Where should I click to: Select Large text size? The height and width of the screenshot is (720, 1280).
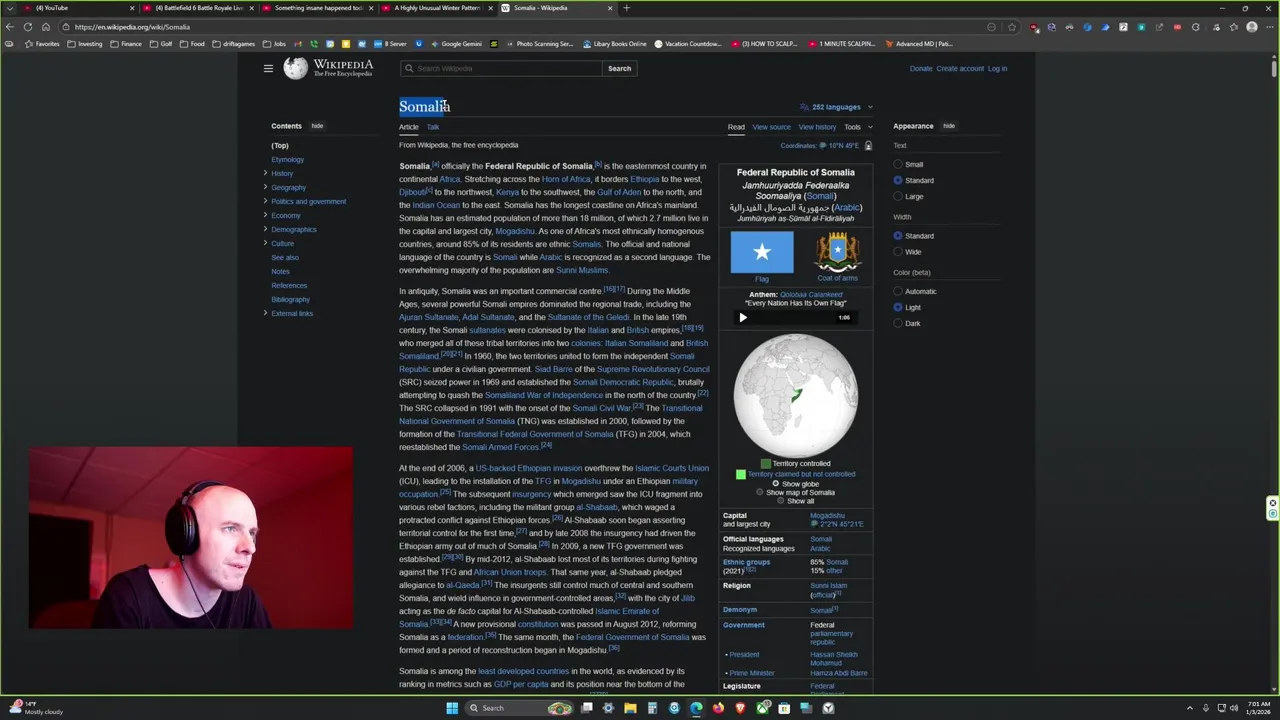pos(898,196)
